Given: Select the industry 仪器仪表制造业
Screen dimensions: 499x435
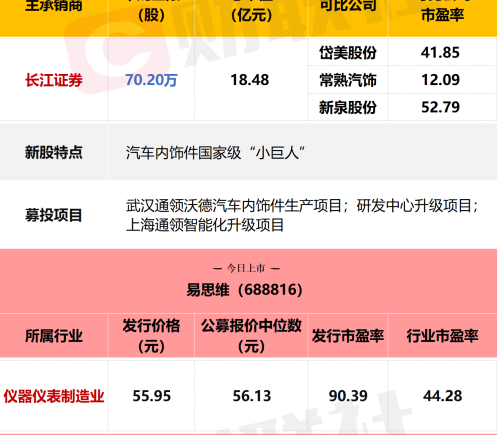Looking at the screenshot, I should [x=54, y=396].
